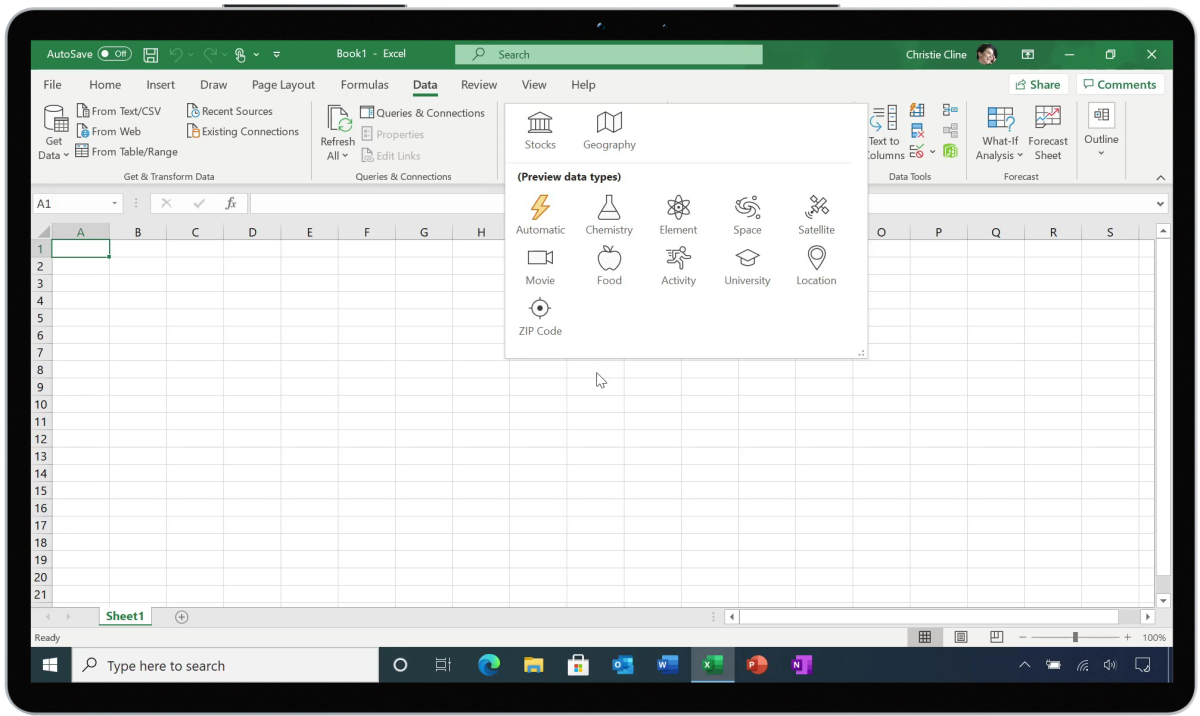Click the Satellite data type
Screen dimensions: 1200x716
tap(816, 215)
